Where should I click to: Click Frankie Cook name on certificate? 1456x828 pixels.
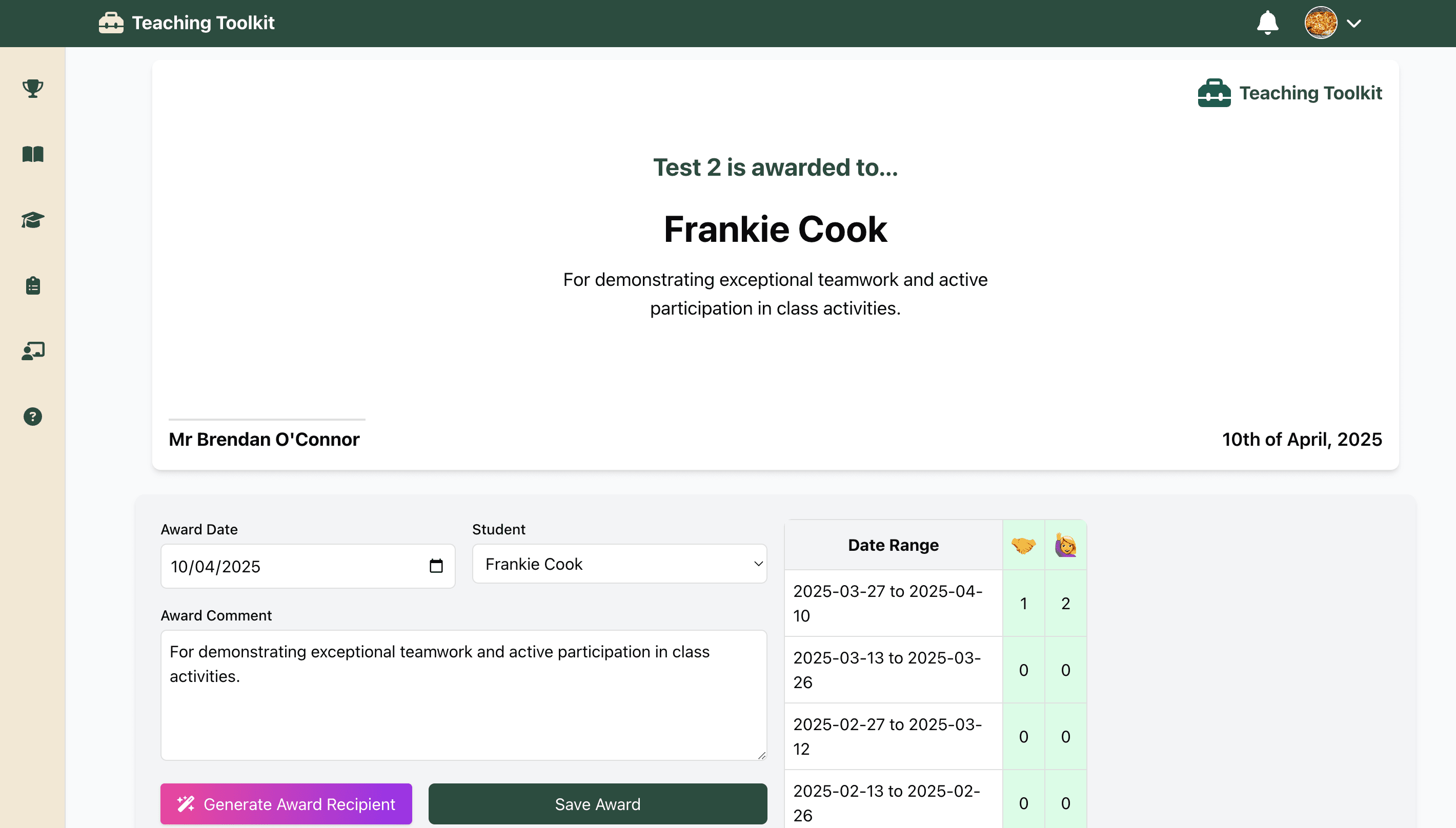click(x=775, y=229)
